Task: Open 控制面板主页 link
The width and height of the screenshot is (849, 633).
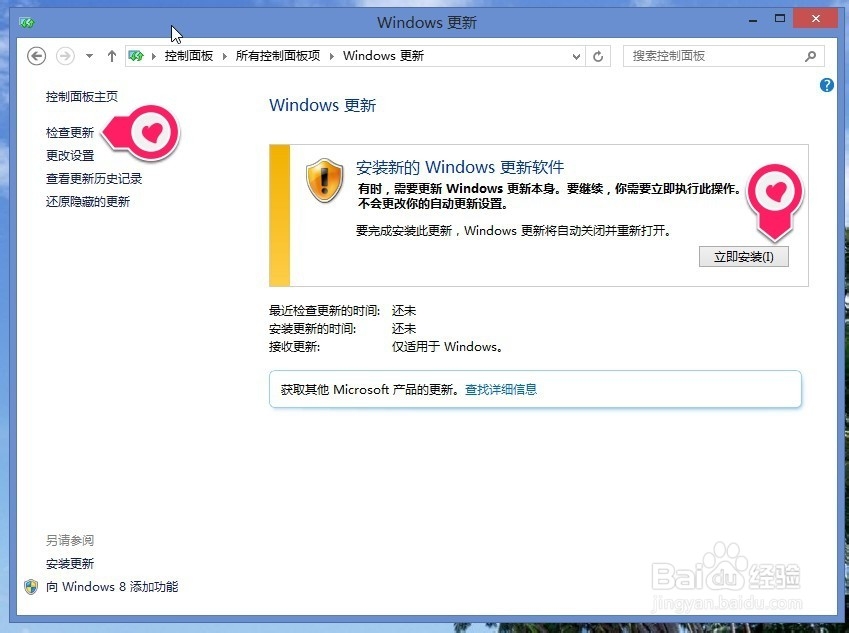Action: pyautogui.click(x=82, y=96)
